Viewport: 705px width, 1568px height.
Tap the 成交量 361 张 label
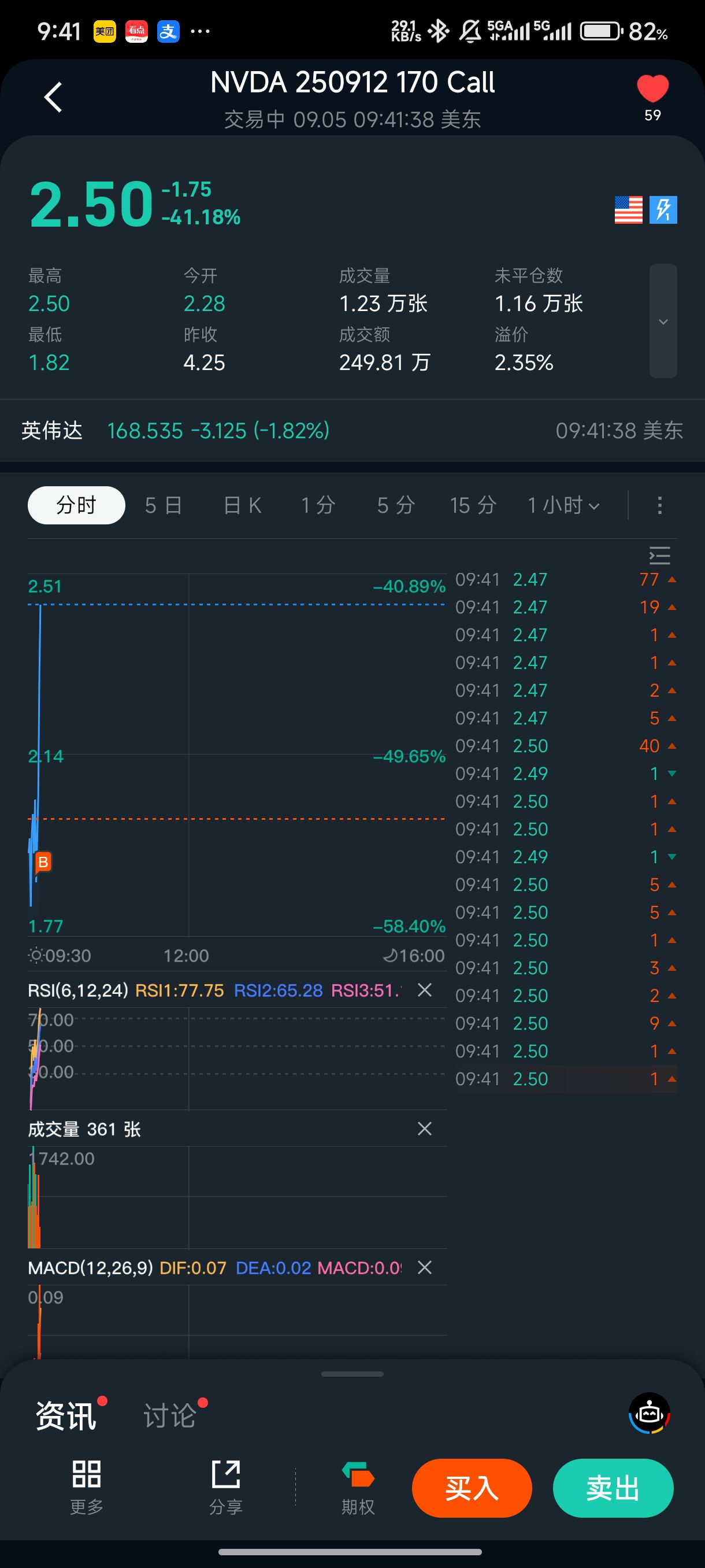pos(84,1130)
